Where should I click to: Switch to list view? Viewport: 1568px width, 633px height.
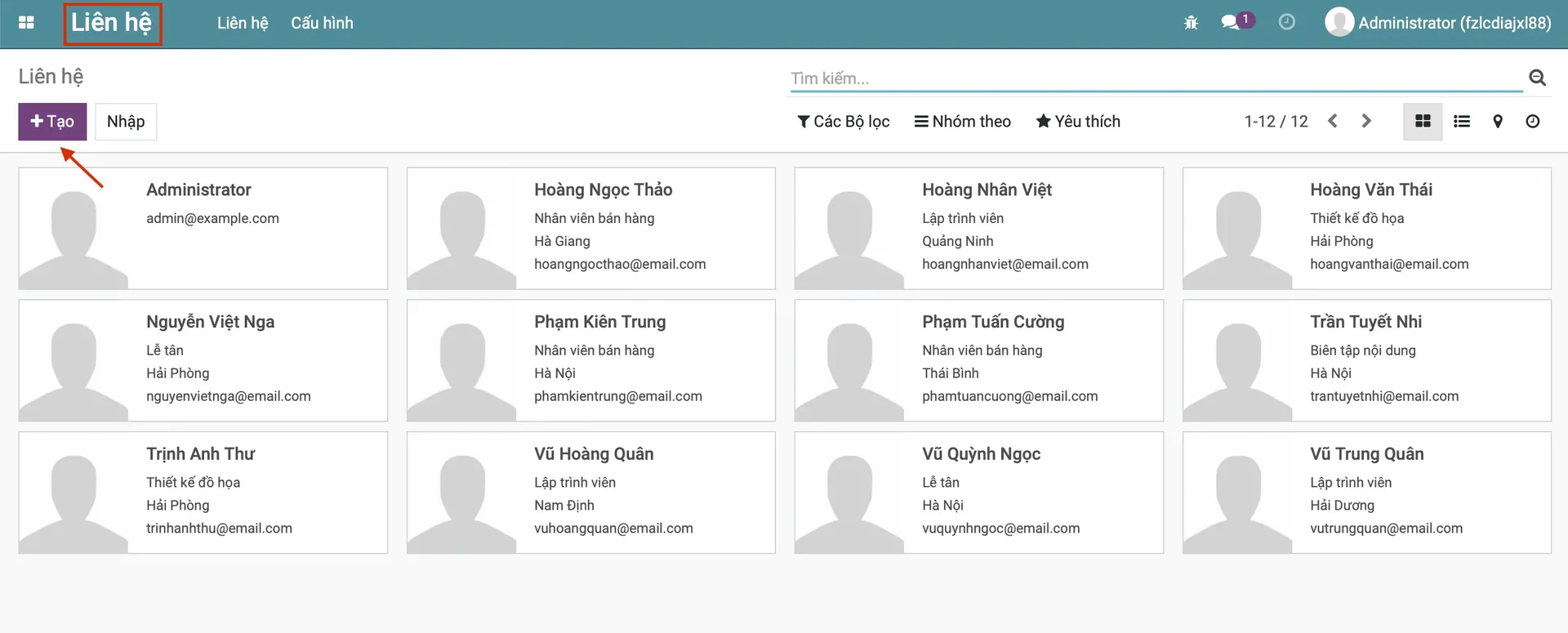coord(1462,121)
